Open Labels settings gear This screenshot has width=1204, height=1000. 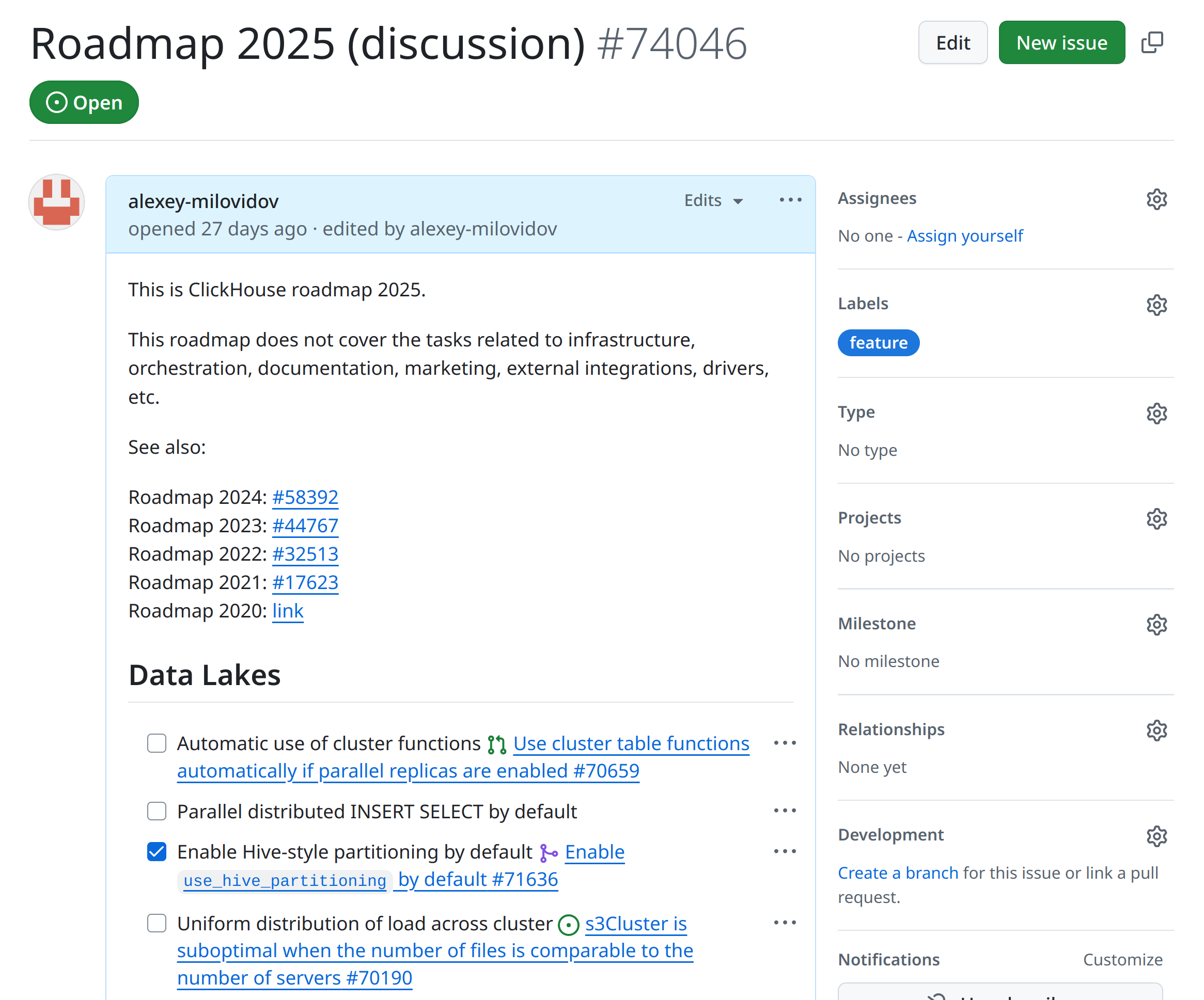pos(1156,305)
